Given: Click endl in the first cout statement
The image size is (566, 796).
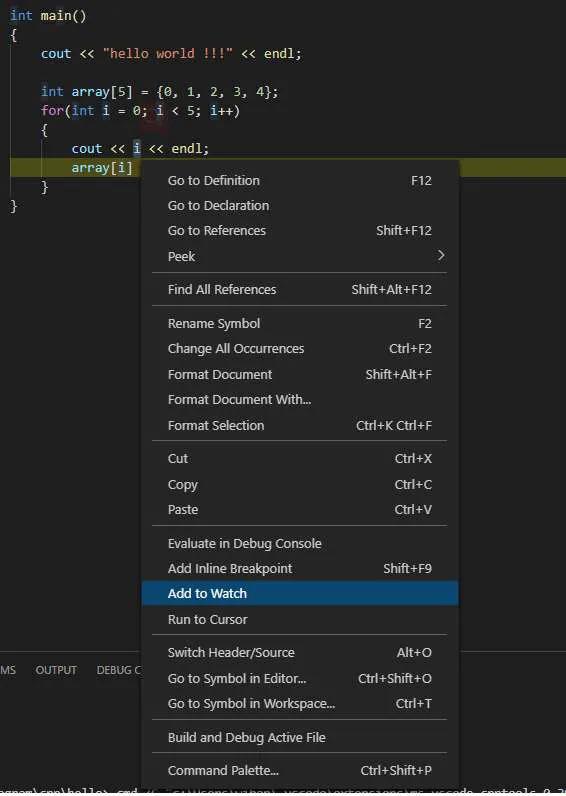Looking at the screenshot, I should coord(279,54).
